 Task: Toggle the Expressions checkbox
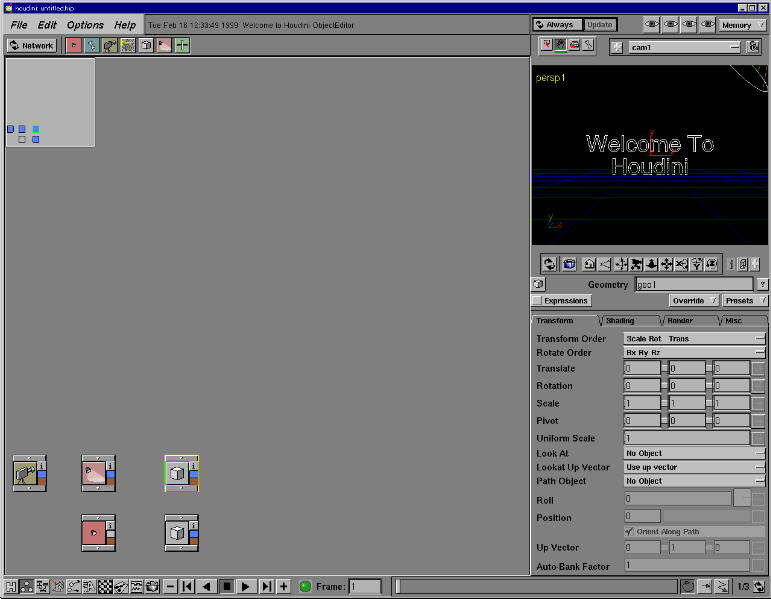coord(537,300)
